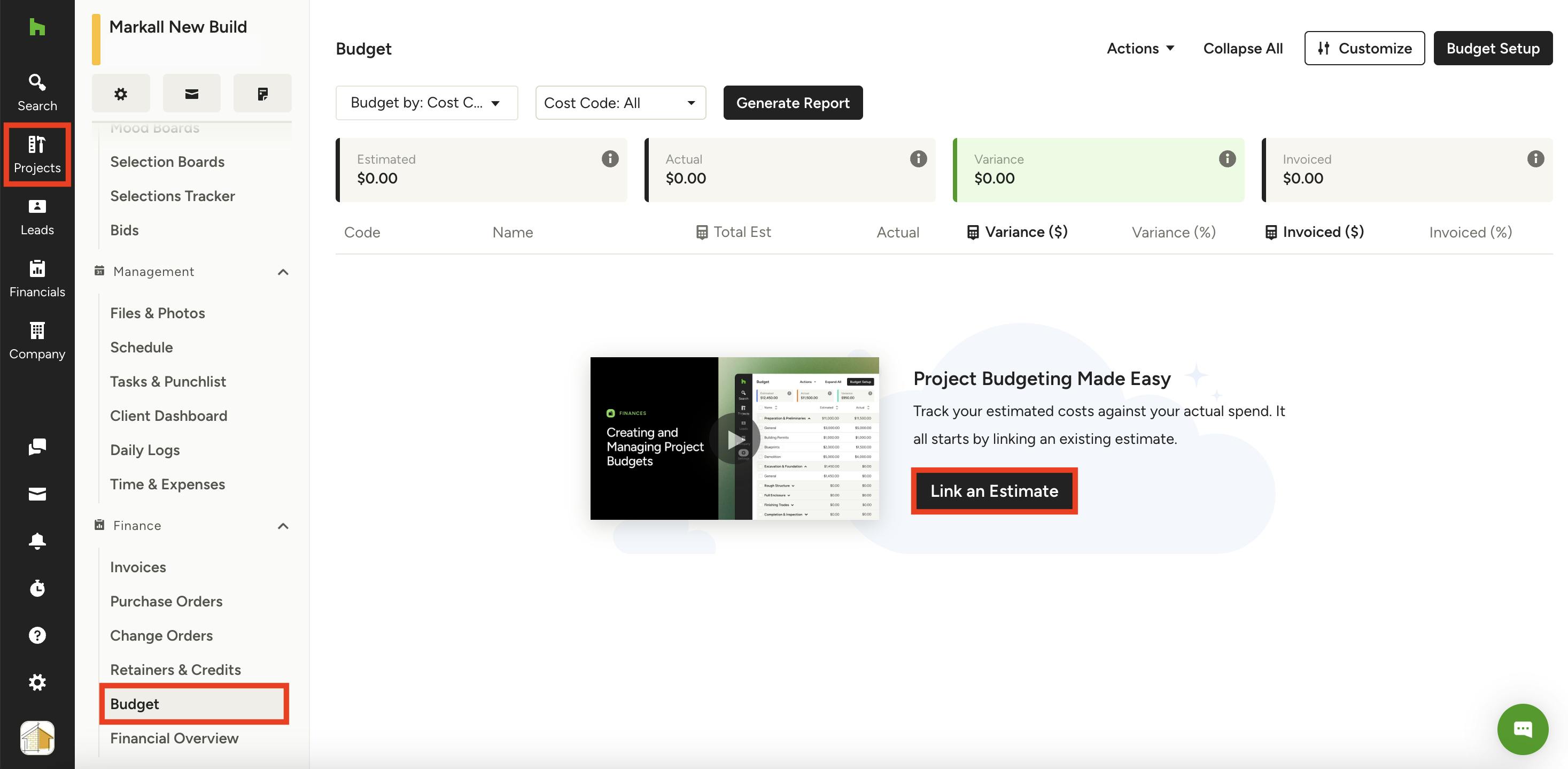Open the Leads section icon
This screenshot has width=1568, height=769.
click(37, 217)
